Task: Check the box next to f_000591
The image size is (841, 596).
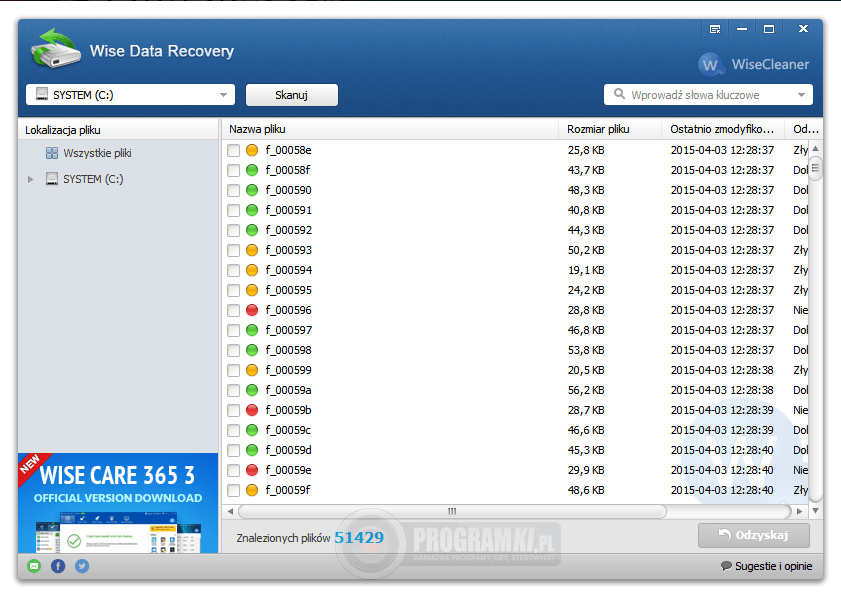Action: coord(233,211)
